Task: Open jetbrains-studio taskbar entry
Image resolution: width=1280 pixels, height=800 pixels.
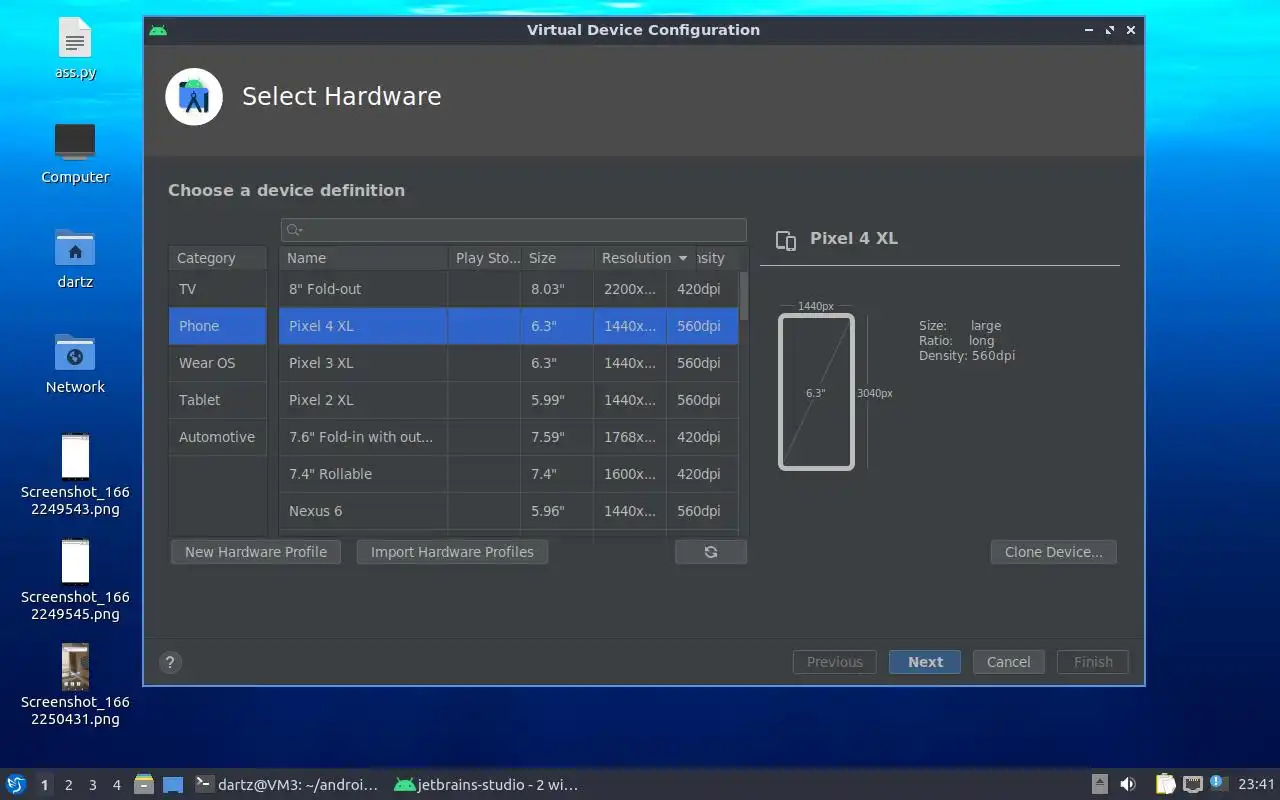Action: pyautogui.click(x=487, y=785)
